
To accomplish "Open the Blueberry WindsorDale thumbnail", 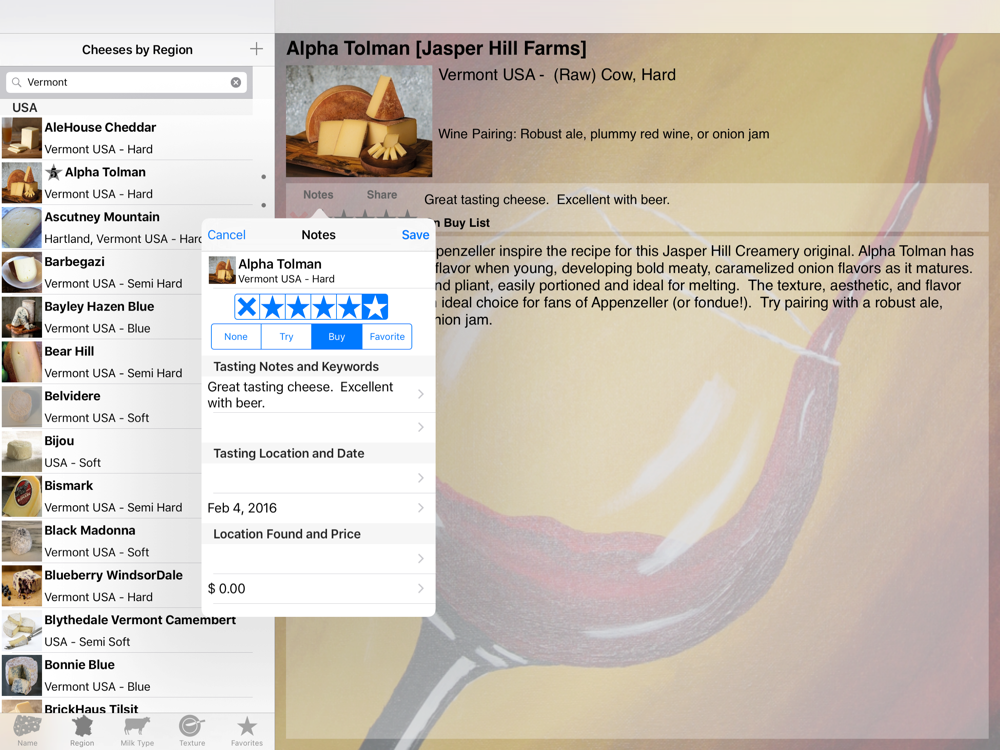I will coord(22,585).
